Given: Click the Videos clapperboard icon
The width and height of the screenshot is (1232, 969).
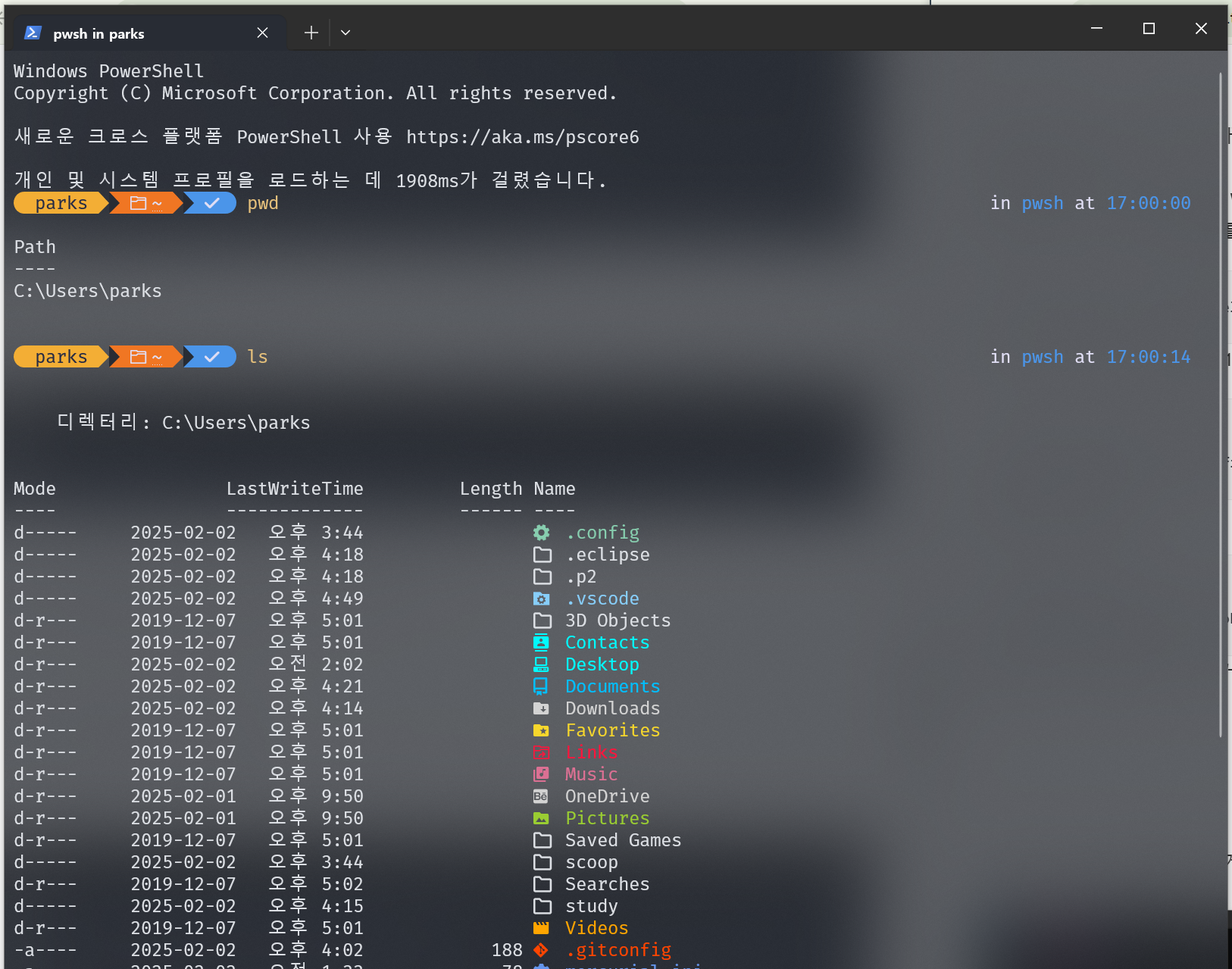Looking at the screenshot, I should click(541, 928).
